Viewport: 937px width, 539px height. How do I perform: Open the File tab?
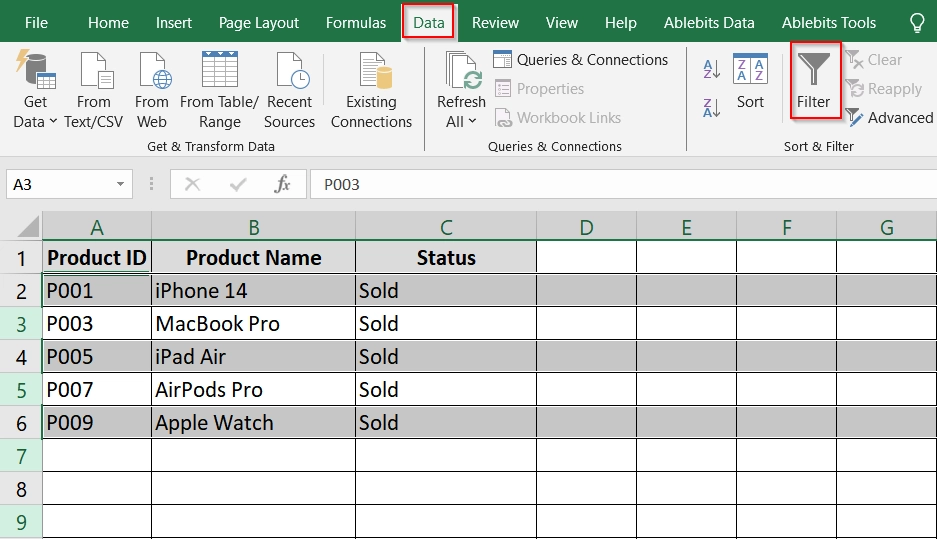36,23
